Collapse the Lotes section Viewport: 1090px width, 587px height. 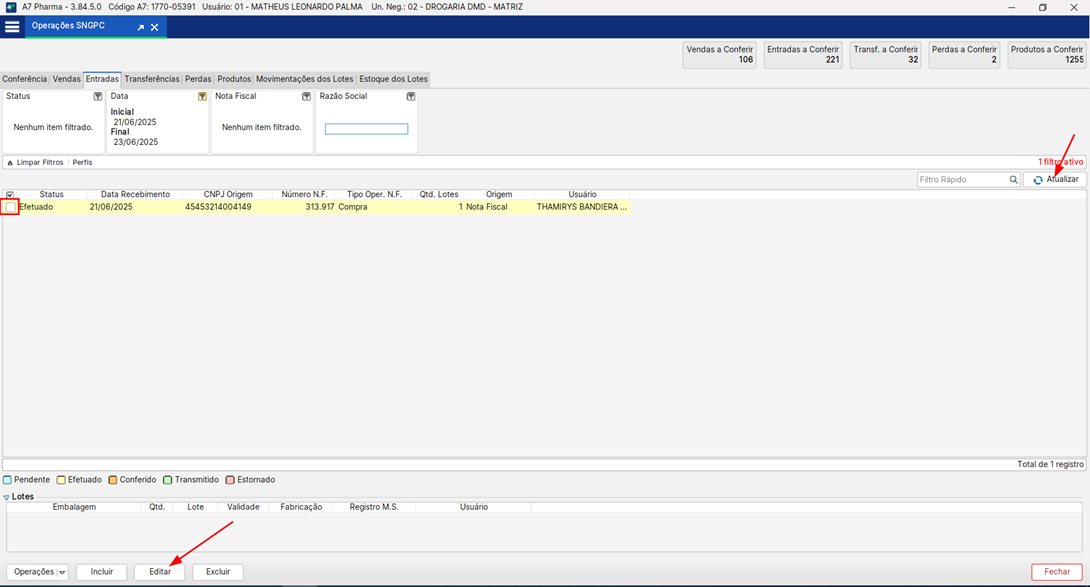point(6,497)
